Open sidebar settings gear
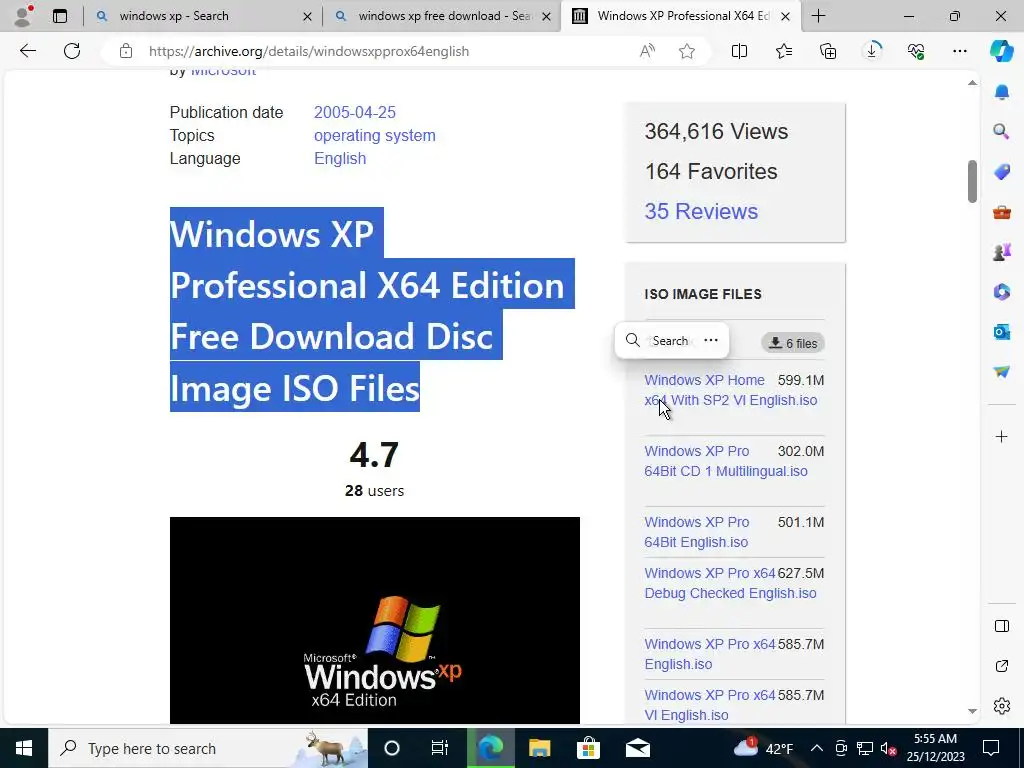 pyautogui.click(x=1002, y=706)
